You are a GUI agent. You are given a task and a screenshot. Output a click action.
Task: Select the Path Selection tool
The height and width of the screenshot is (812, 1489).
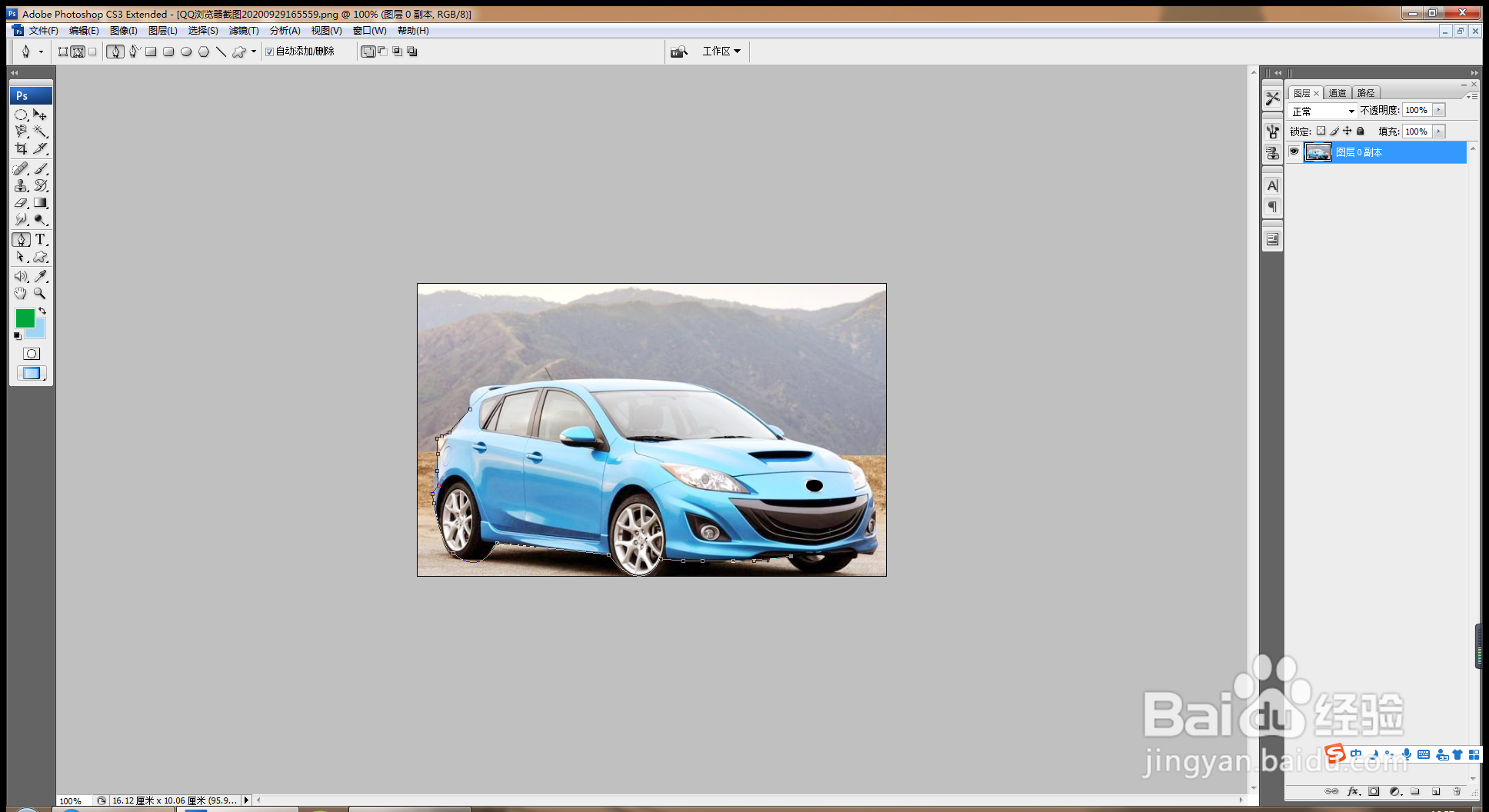pyautogui.click(x=21, y=257)
